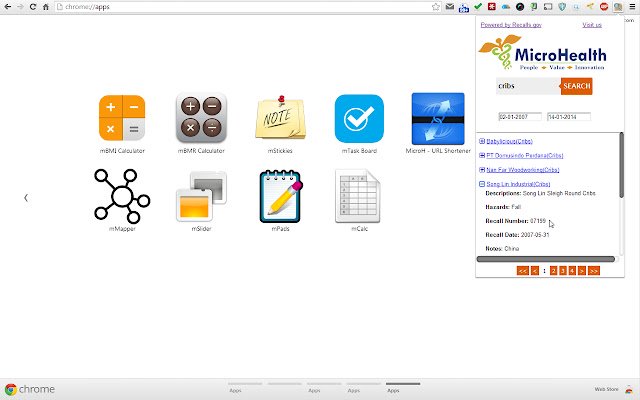The width and height of the screenshot is (640, 400).
Task: Go to the browser home page
Action: point(46,7)
